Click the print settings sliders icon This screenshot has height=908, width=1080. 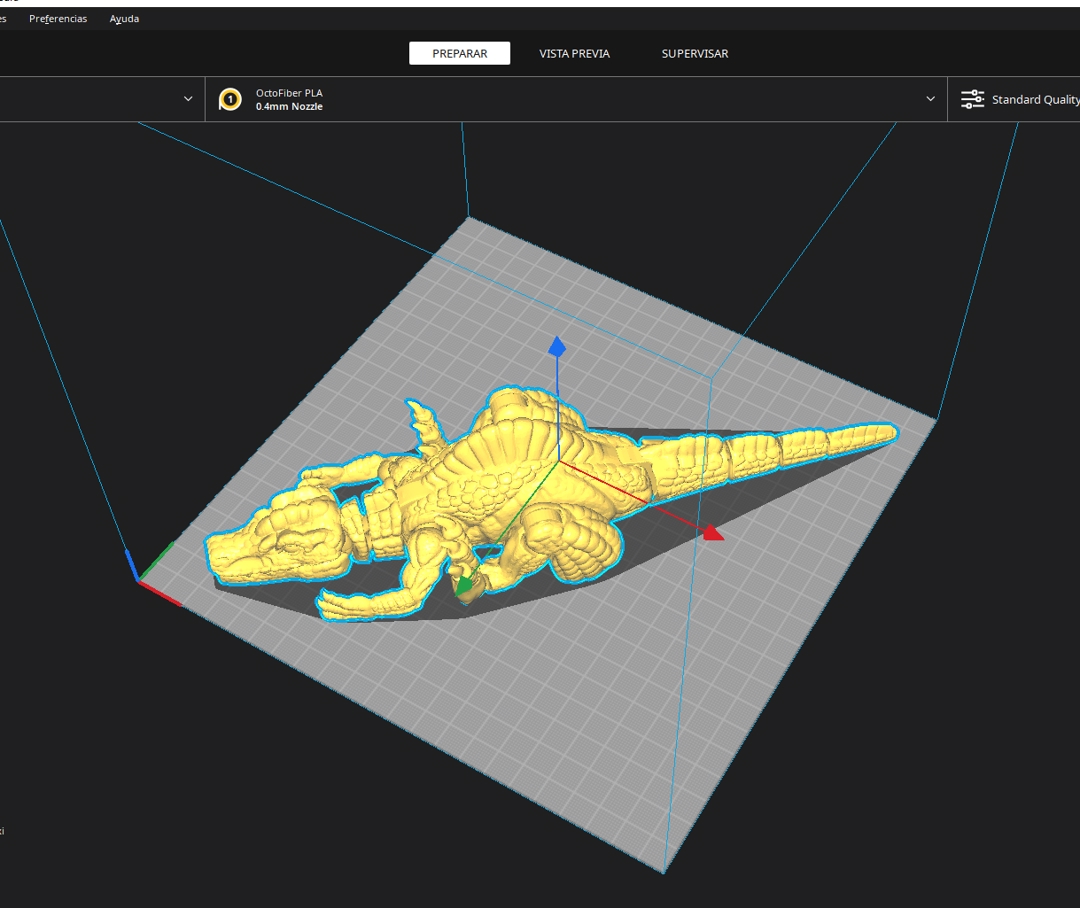972,99
